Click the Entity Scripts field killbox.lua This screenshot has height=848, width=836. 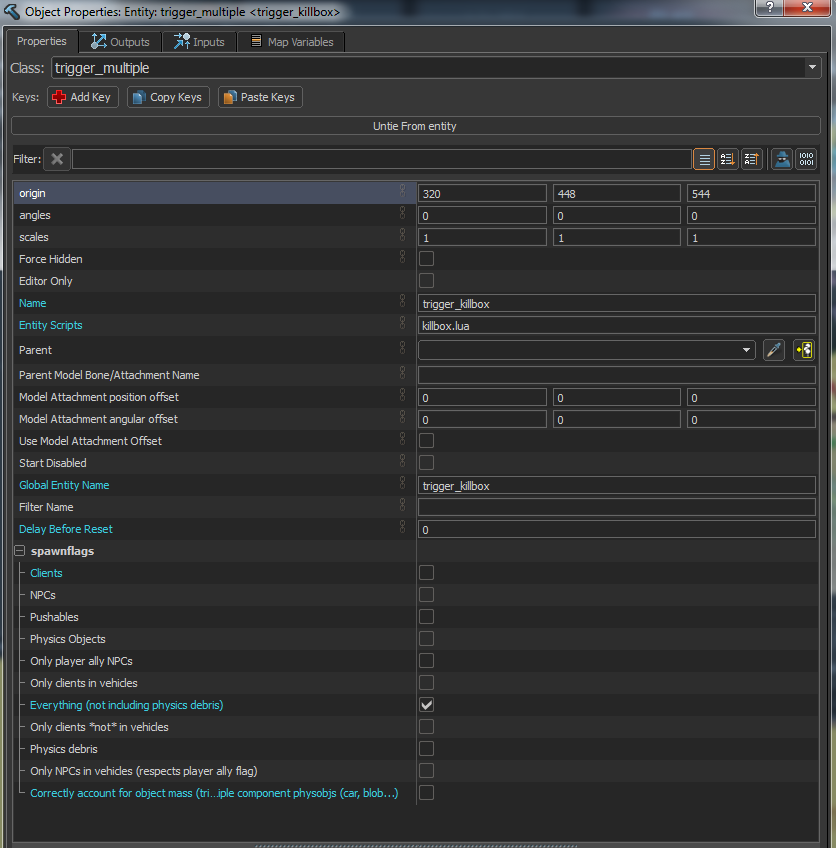[616, 325]
